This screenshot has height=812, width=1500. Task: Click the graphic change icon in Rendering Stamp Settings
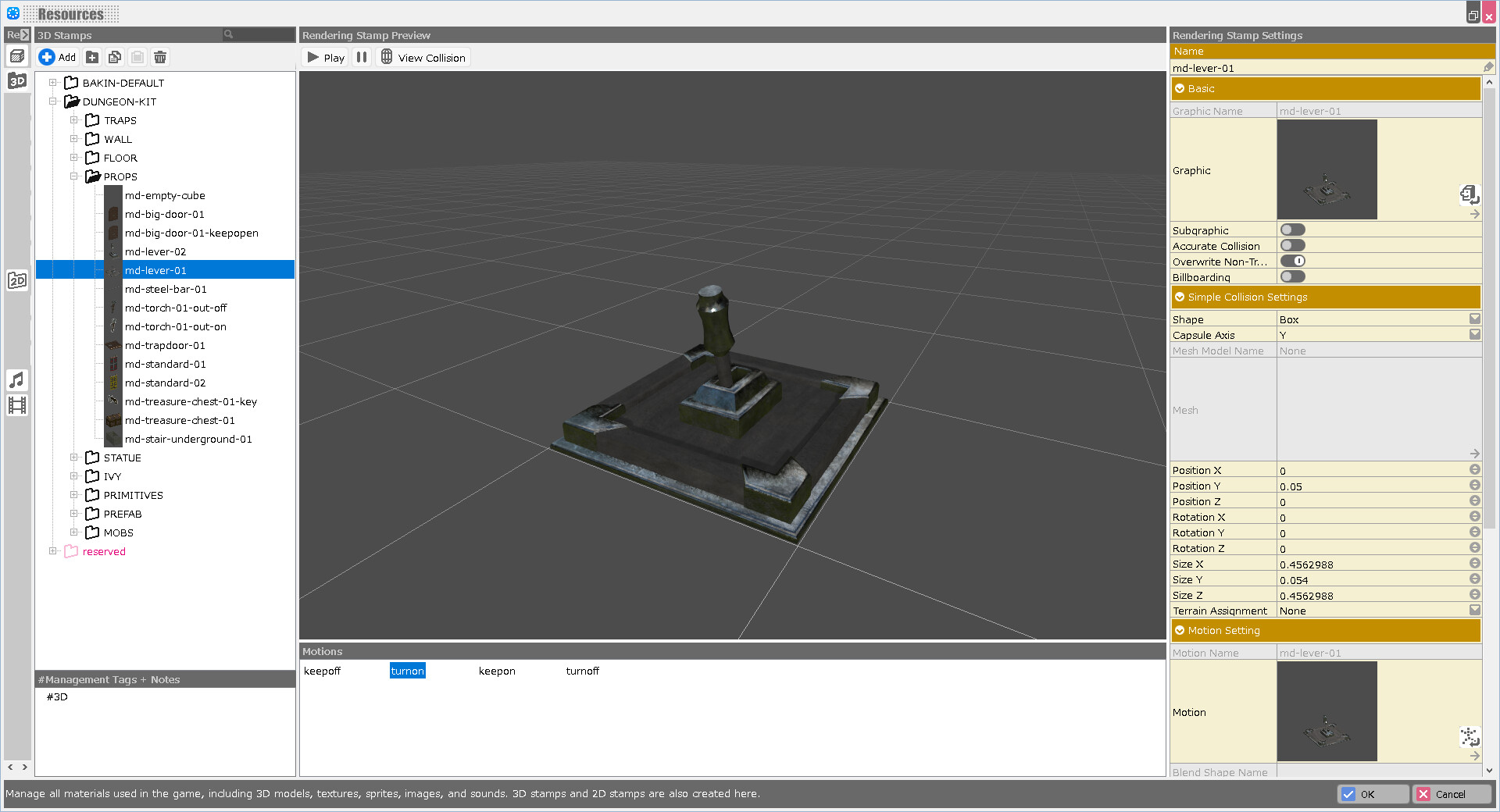(x=1470, y=195)
